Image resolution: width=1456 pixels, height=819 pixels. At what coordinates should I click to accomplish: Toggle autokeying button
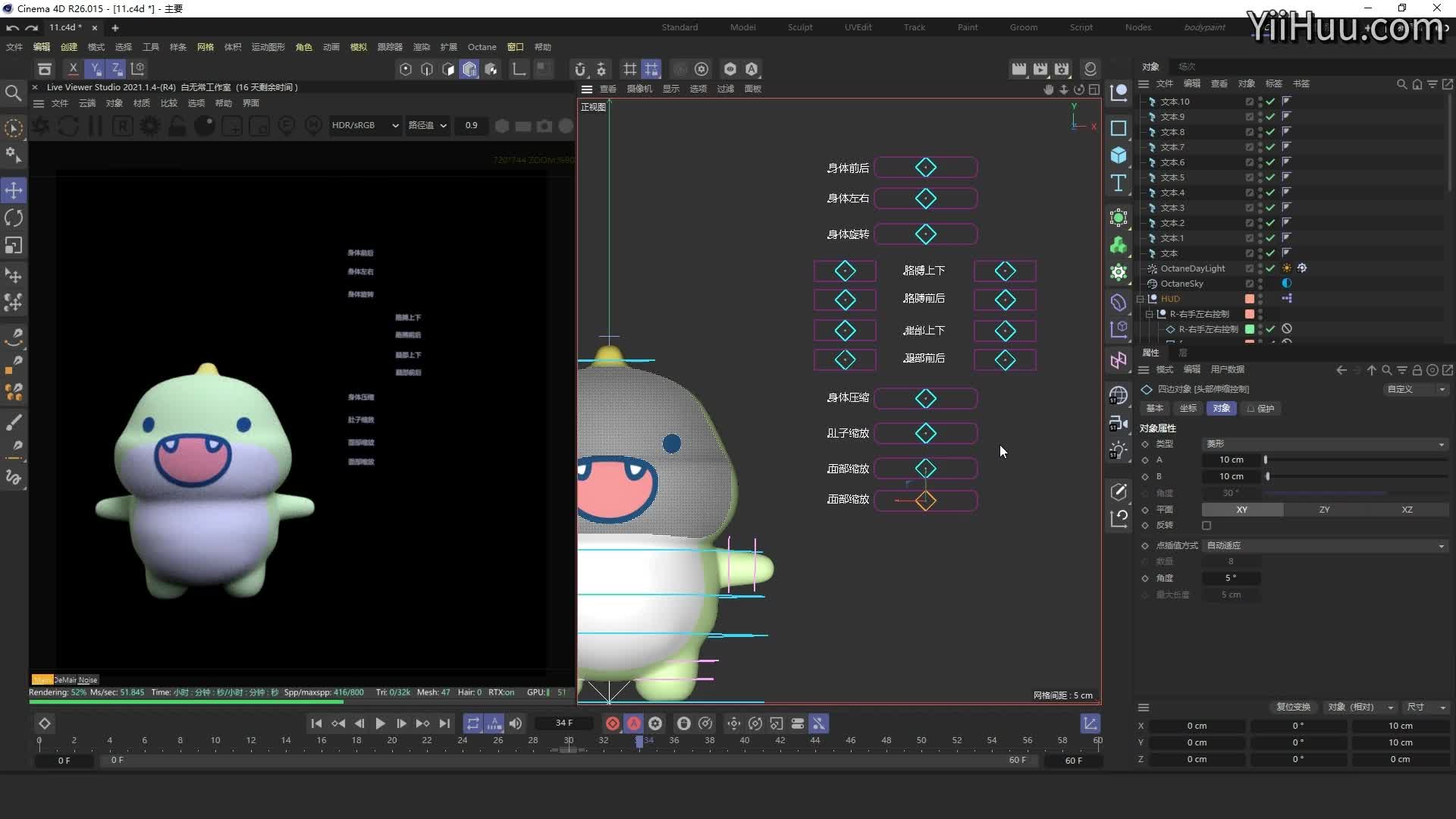tap(634, 723)
